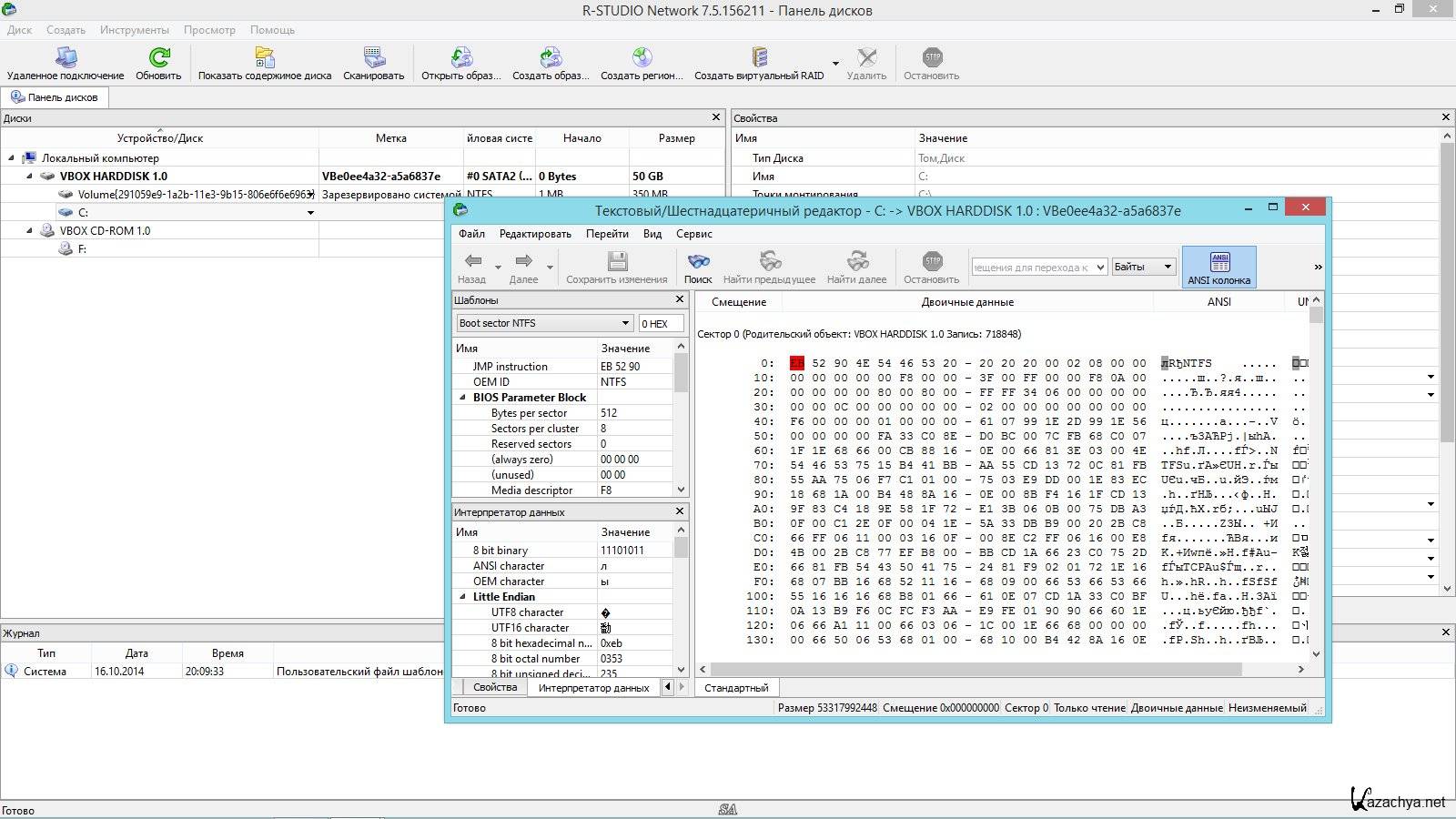Viewport: 1456px width, 819px height.
Task: Click the Back navigation button in editor
Action: [x=472, y=264]
